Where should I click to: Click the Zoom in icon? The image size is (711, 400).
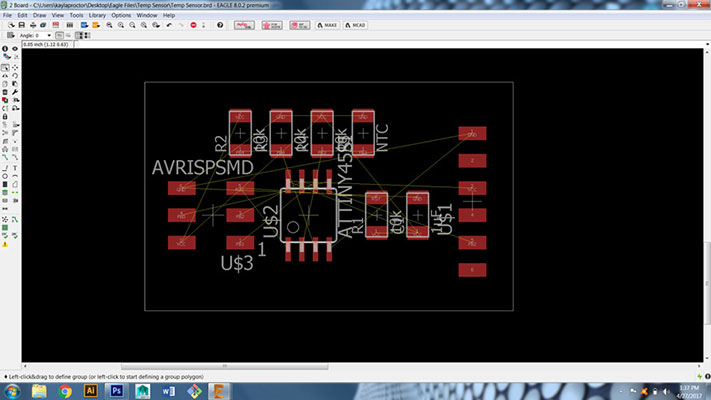click(121, 25)
